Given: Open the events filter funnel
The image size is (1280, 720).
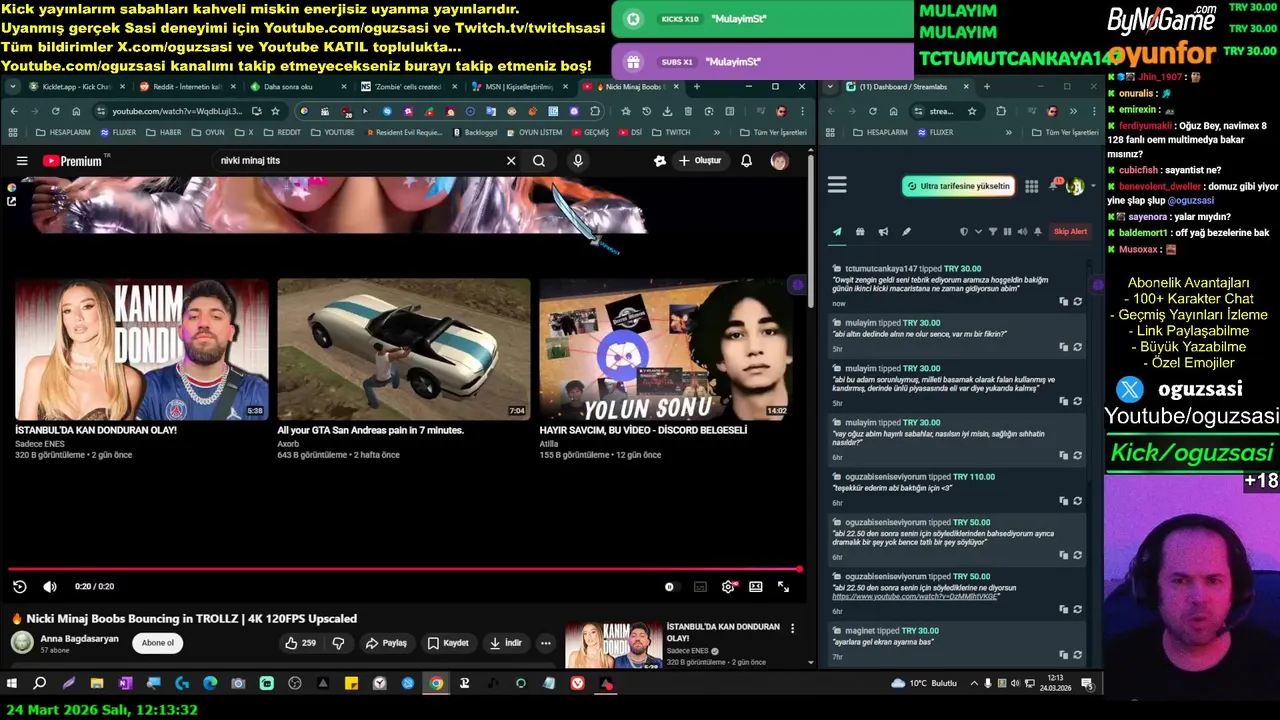Looking at the screenshot, I should [993, 232].
